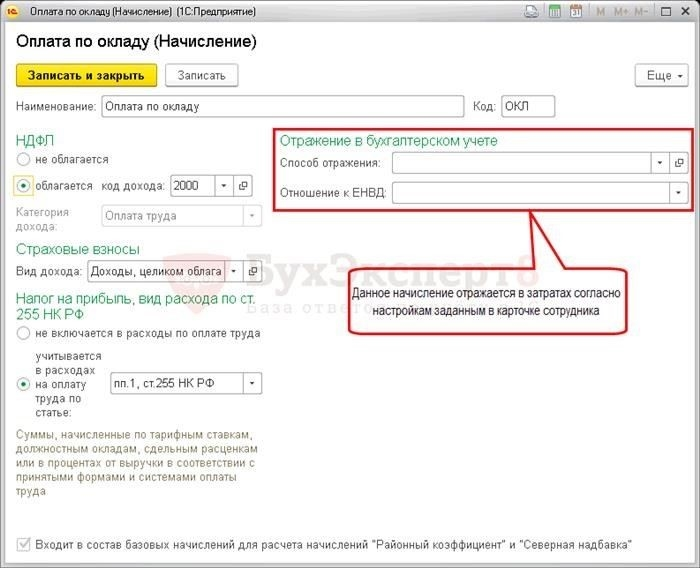The height and width of the screenshot is (568, 700).
Task: Click the M+ memory button
Action: 621,12
